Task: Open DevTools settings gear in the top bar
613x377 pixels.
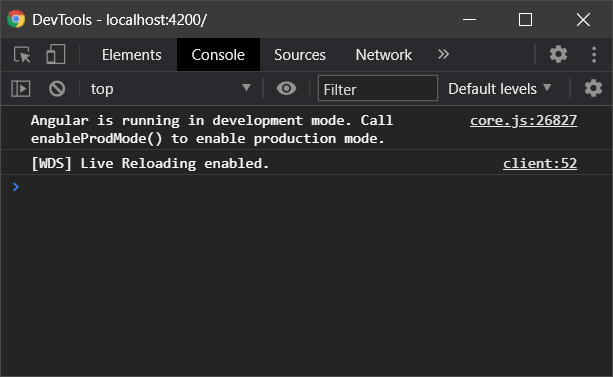Action: [558, 54]
